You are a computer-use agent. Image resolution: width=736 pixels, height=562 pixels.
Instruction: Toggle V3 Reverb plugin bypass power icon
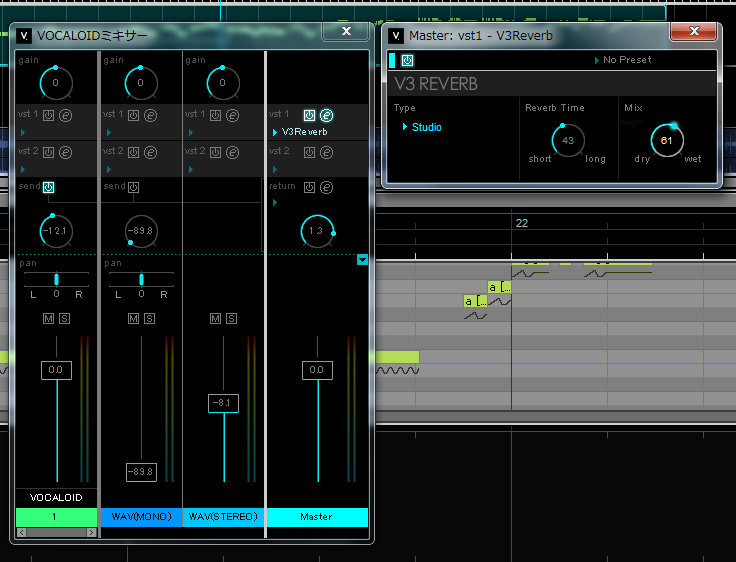[407, 60]
